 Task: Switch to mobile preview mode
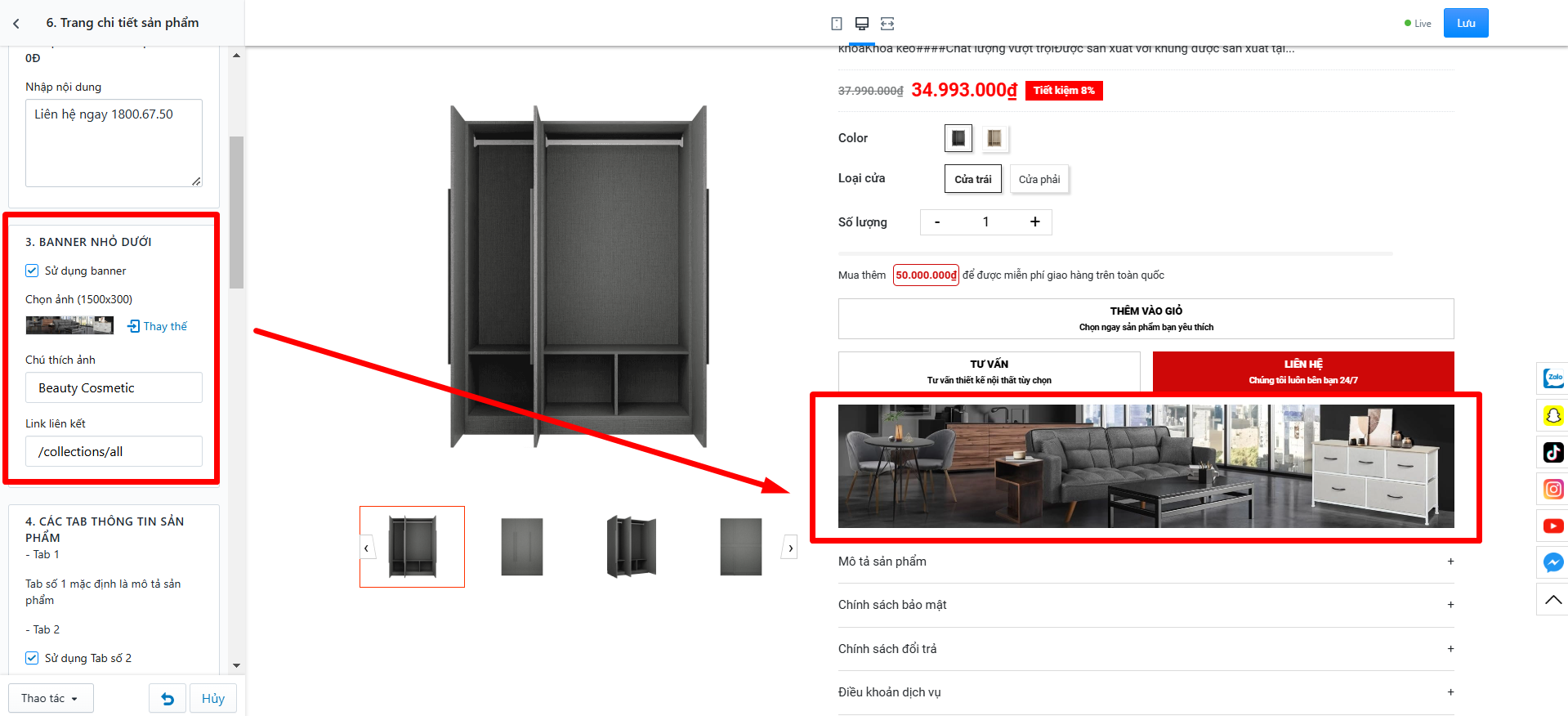pyautogui.click(x=837, y=24)
